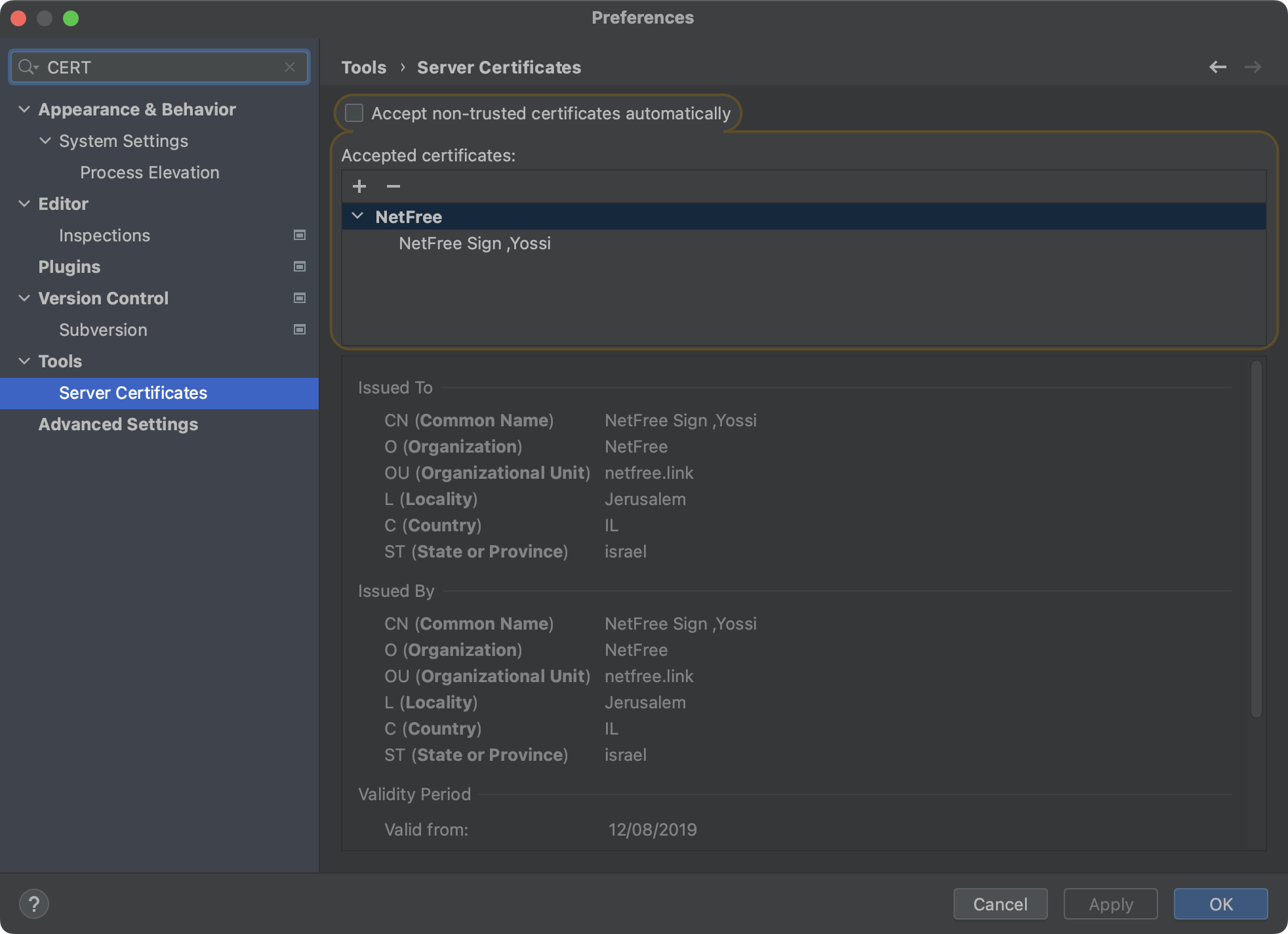Clear the CERT search text
Screen dimensions: 1288x934
[290, 67]
